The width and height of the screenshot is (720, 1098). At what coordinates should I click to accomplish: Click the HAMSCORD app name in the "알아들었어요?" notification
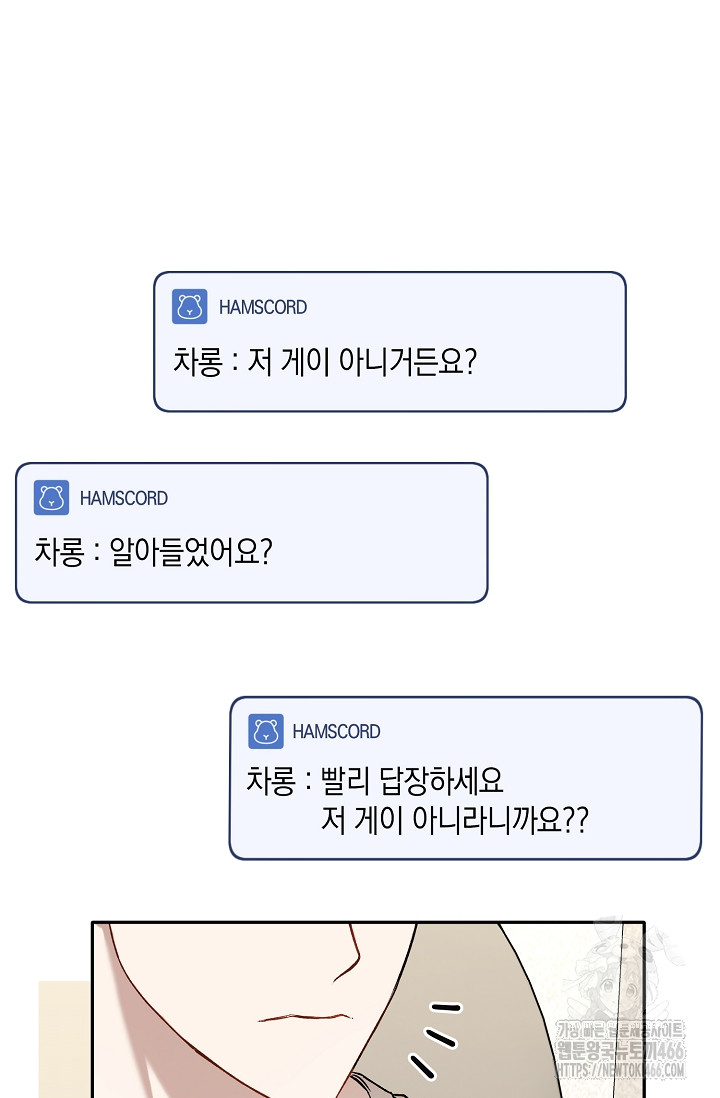coord(124,499)
